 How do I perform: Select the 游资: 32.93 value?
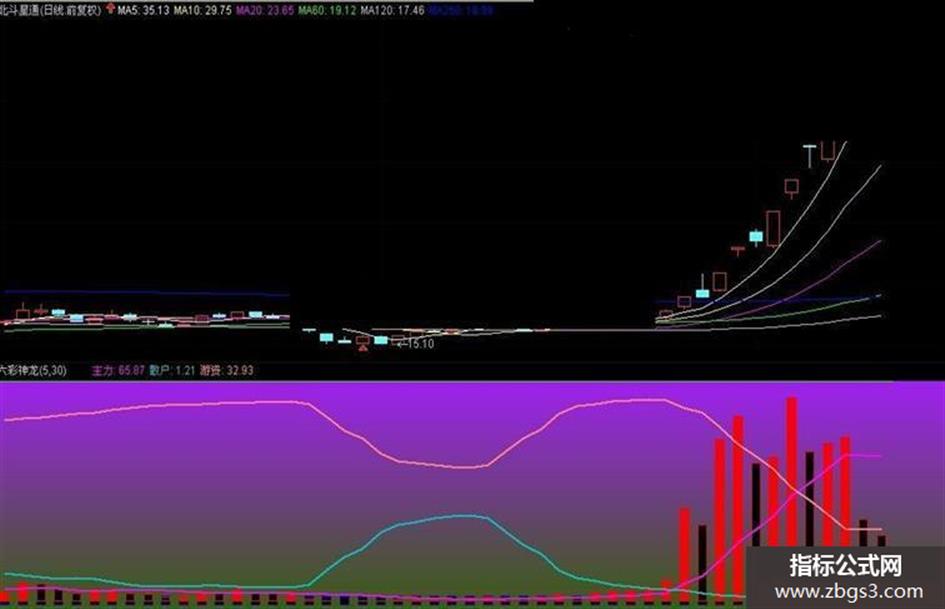[x=227, y=370]
